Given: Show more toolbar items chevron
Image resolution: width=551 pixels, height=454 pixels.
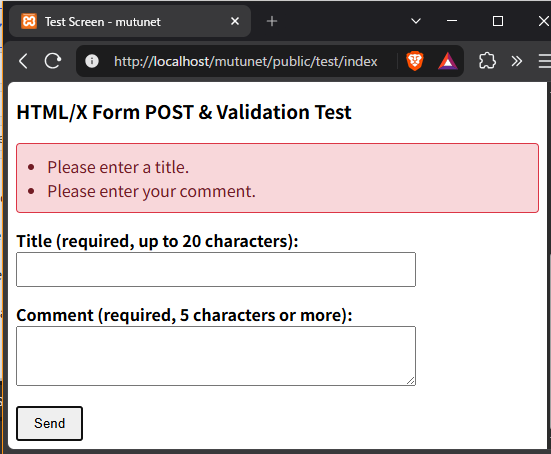Looking at the screenshot, I should click(x=517, y=61).
